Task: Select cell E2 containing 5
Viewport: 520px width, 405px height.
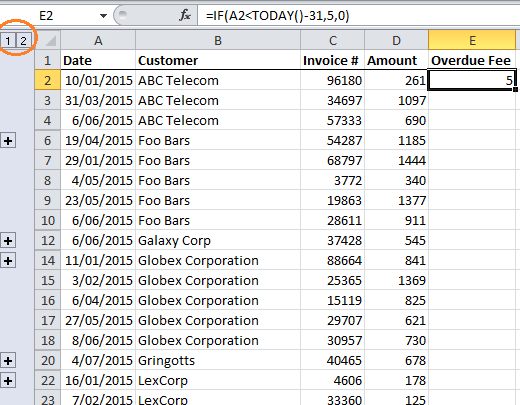Action: [472, 80]
